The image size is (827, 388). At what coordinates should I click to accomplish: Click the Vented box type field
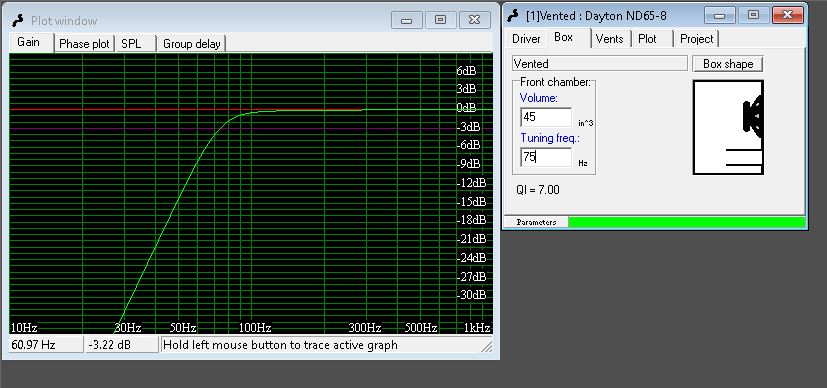(600, 64)
